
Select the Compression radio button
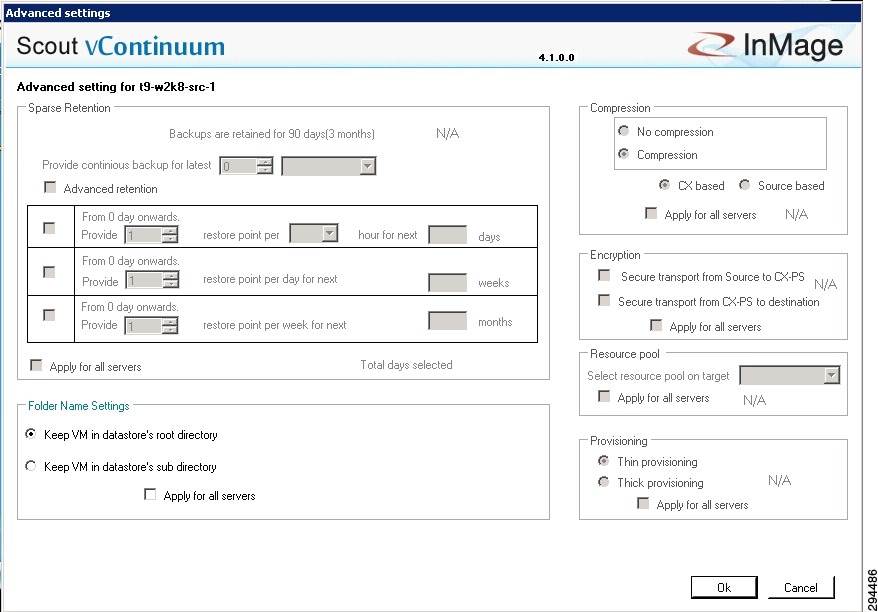pos(623,153)
